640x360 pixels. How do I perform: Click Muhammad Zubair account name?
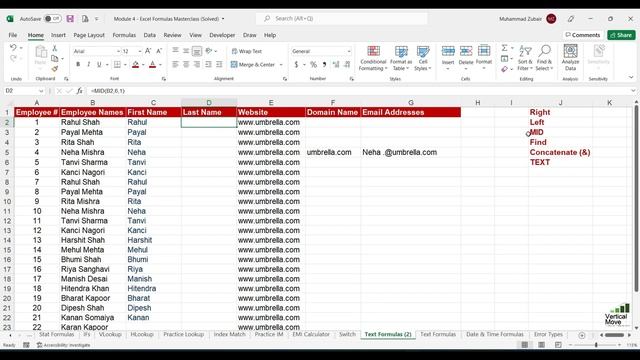click(520, 19)
